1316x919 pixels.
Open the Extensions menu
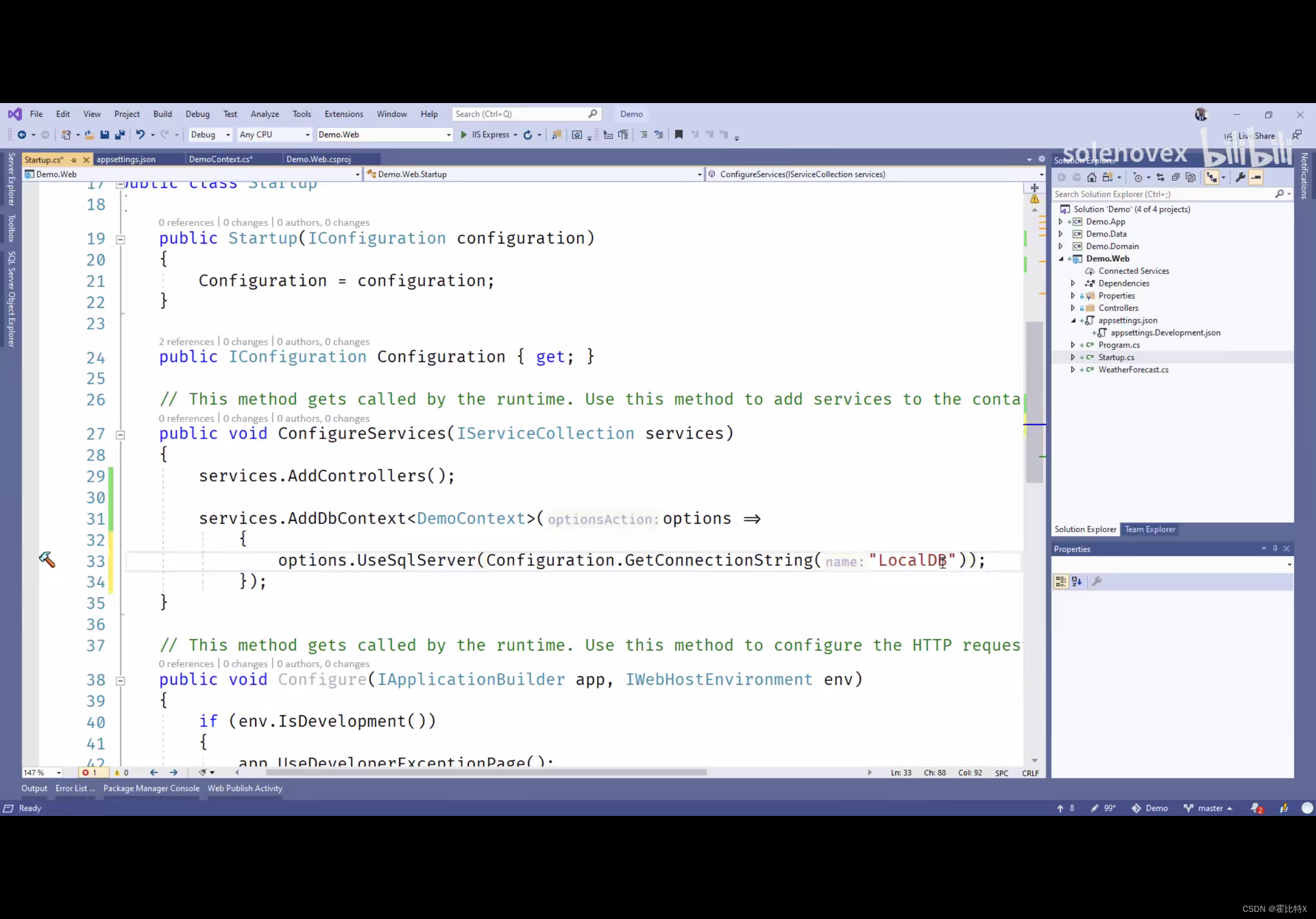[x=343, y=114]
